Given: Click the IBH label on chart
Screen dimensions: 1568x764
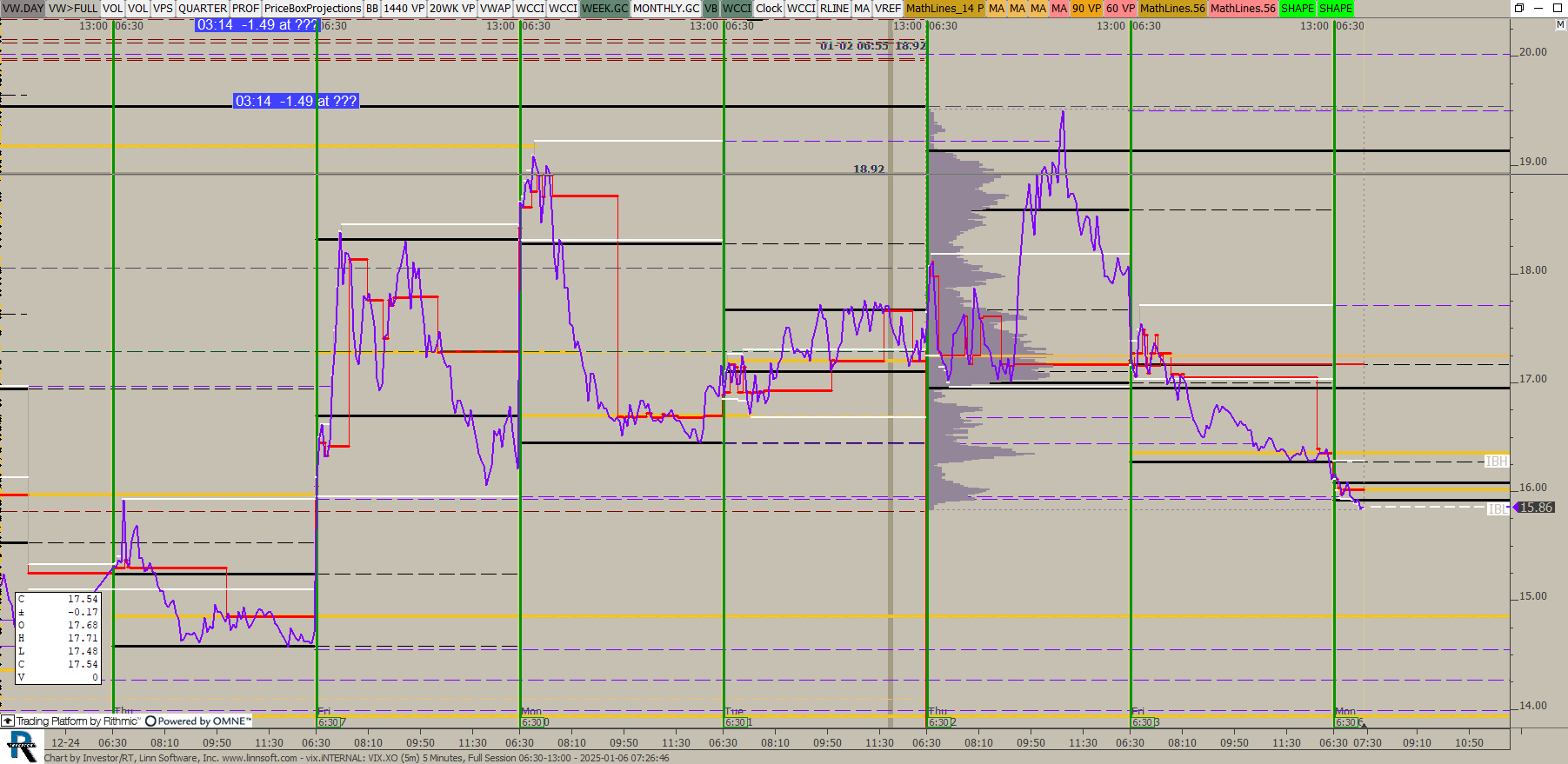Looking at the screenshot, I should (1496, 462).
